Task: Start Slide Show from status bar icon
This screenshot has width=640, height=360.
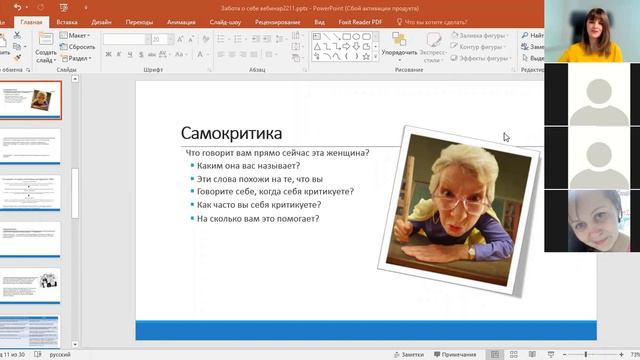Action: (x=551, y=354)
